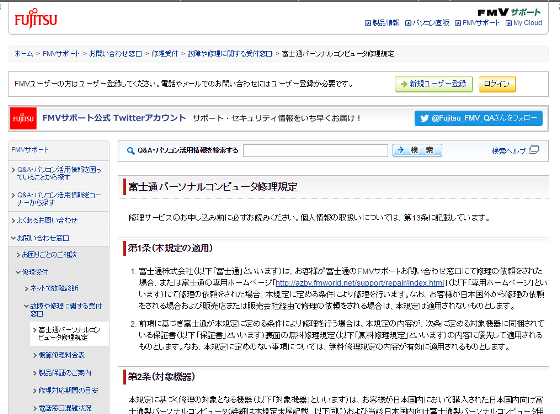Click the FMVサポート breadcrumb link
Screen dimensions: 560x414
pyautogui.click(x=61, y=54)
